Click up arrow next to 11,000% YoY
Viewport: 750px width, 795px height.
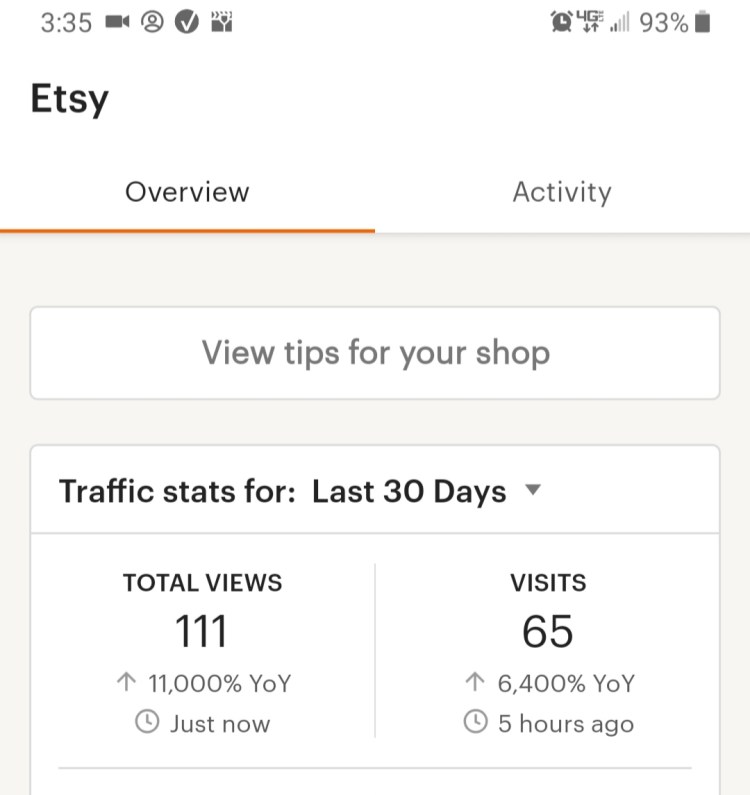click(x=126, y=684)
